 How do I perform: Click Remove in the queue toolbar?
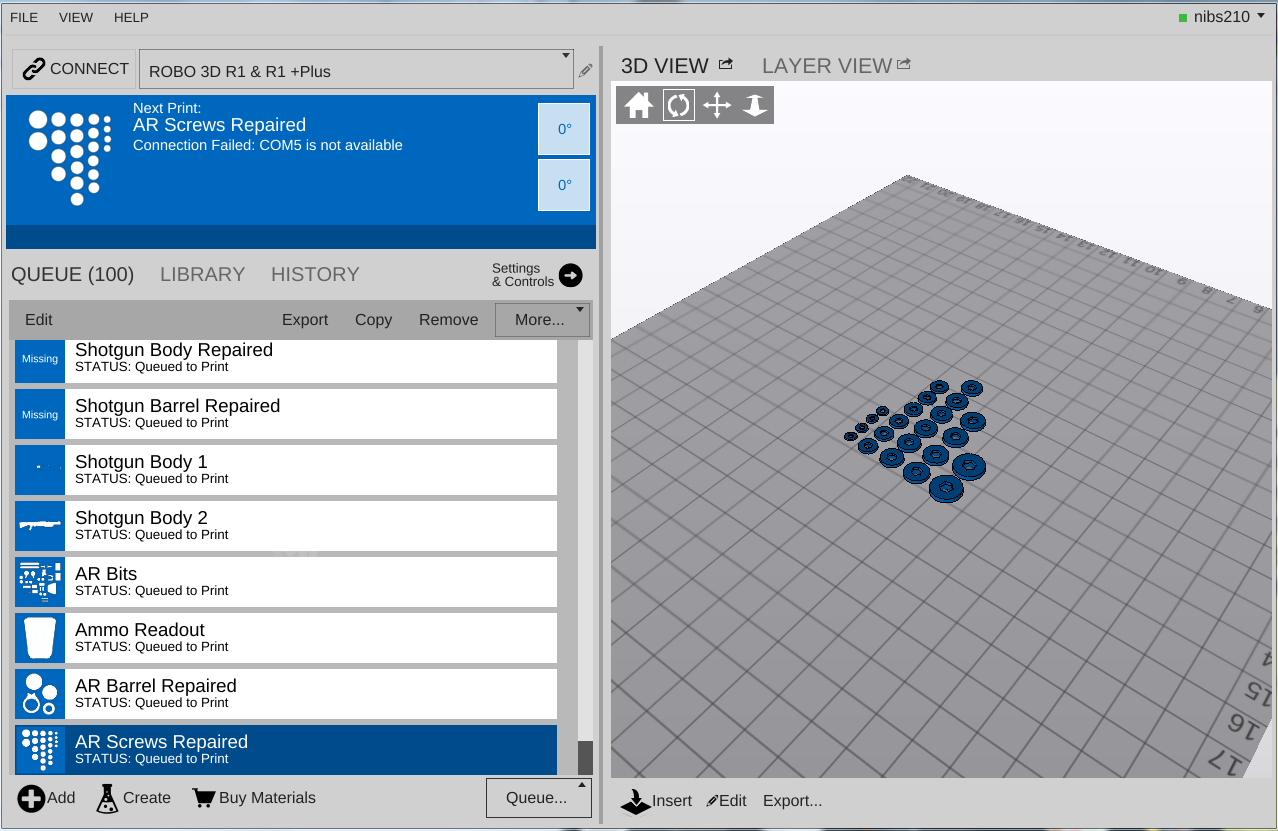pos(448,320)
